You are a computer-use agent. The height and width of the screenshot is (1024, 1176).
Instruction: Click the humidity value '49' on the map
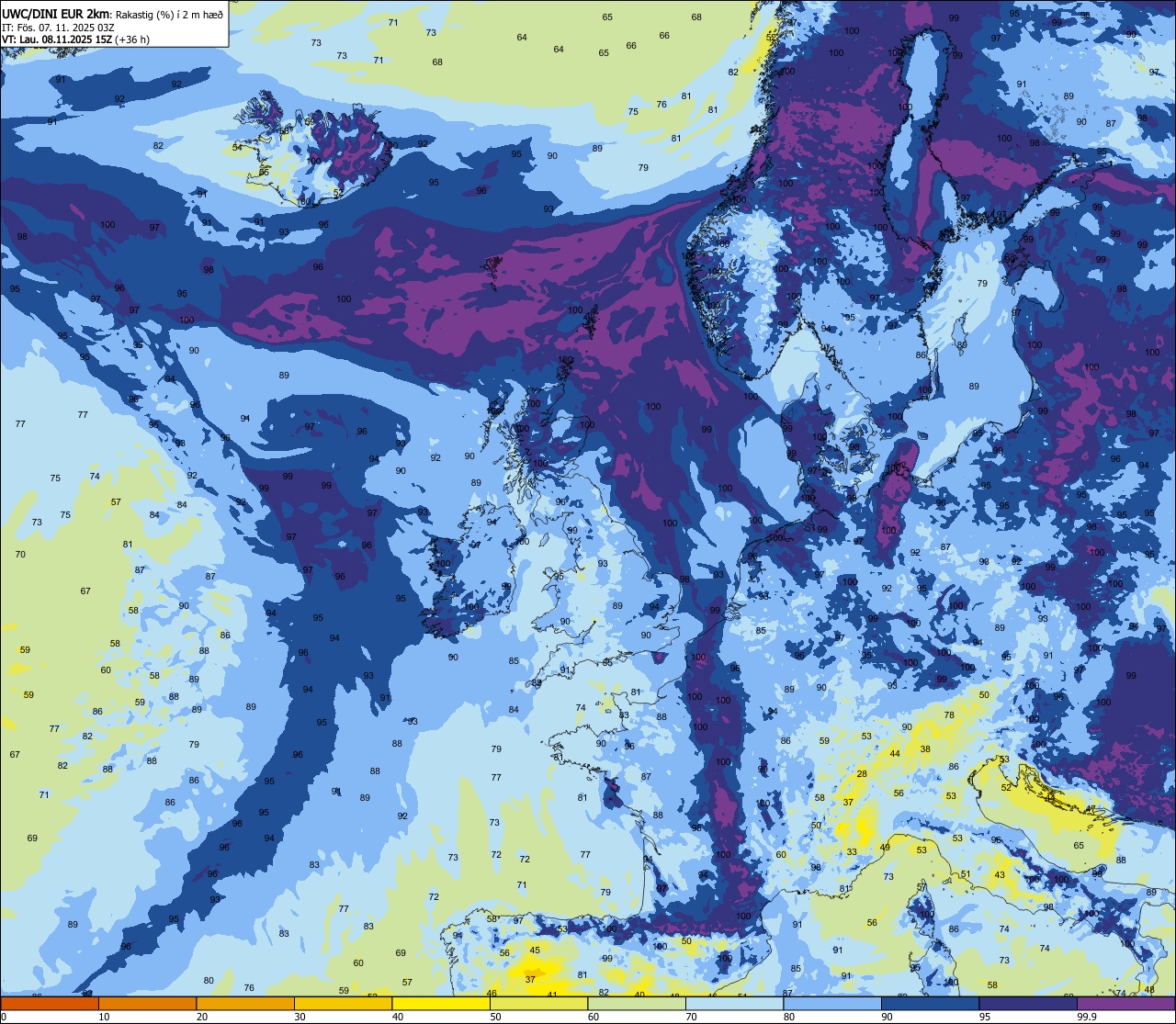886,847
